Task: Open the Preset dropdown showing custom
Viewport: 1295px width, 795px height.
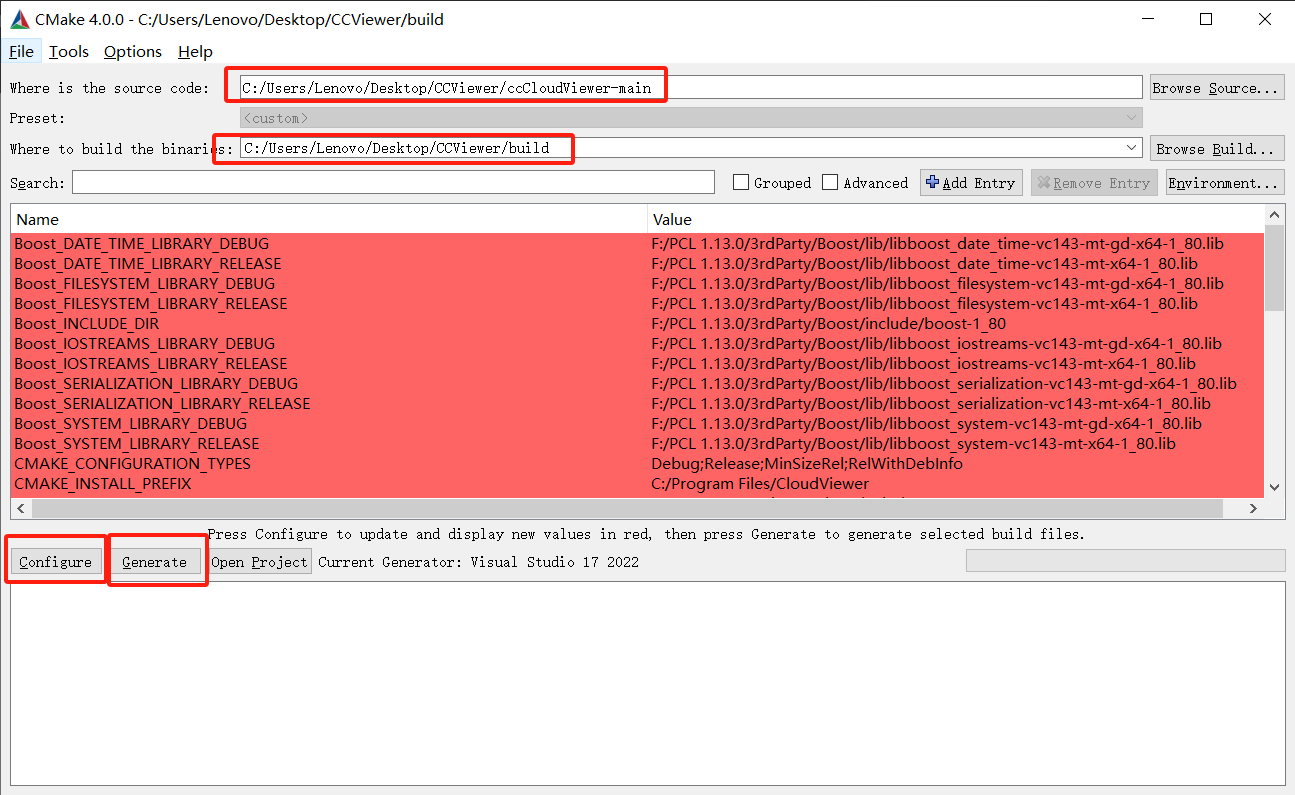Action: point(1131,117)
